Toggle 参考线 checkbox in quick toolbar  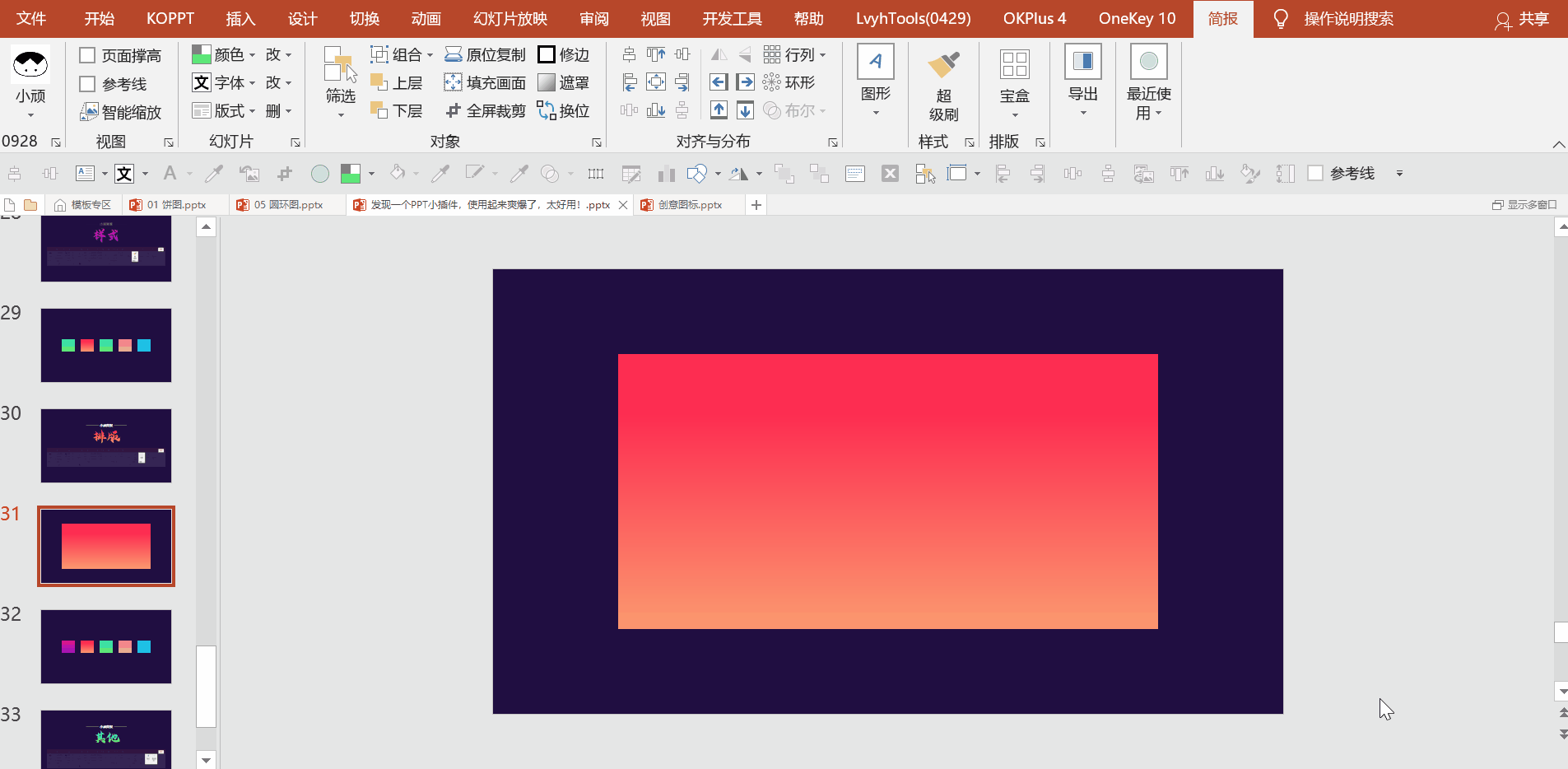(x=1315, y=173)
